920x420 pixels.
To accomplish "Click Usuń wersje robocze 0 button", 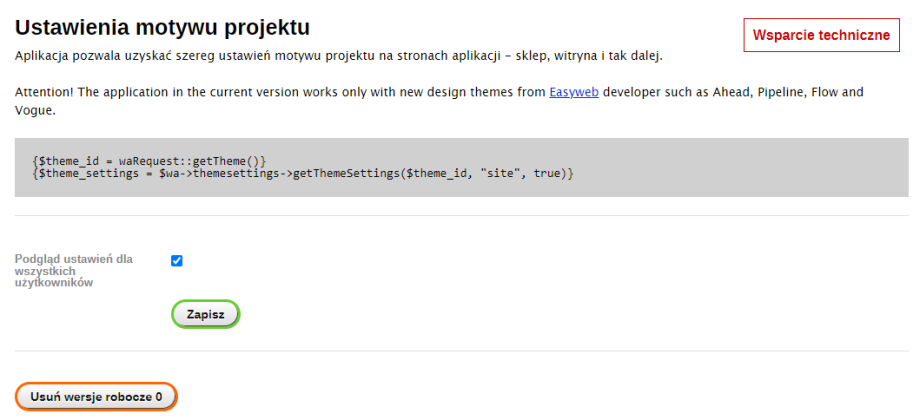I will point(96,397).
